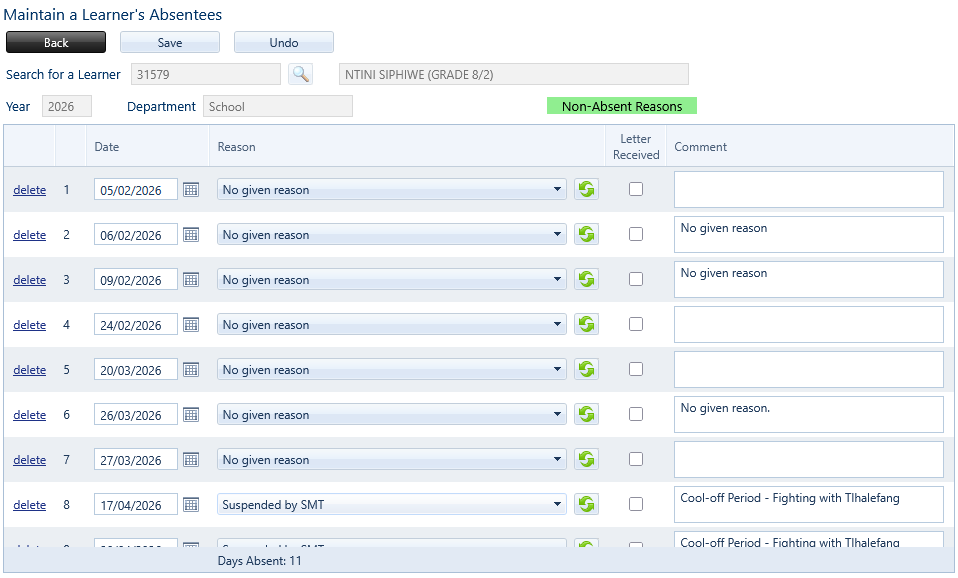Click the learner name field NTINI SIPHIWE
This screenshot has height=578, width=958.
pos(514,75)
